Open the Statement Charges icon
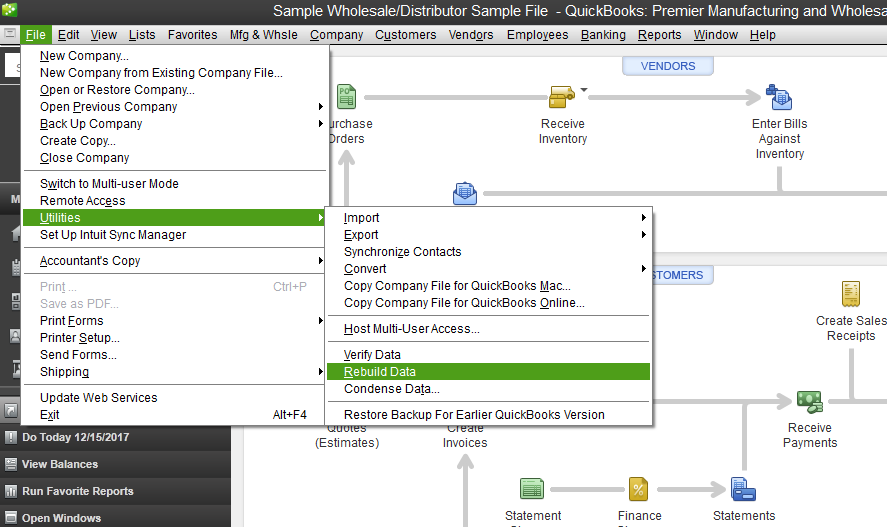This screenshot has height=527, width=887. coord(531,489)
